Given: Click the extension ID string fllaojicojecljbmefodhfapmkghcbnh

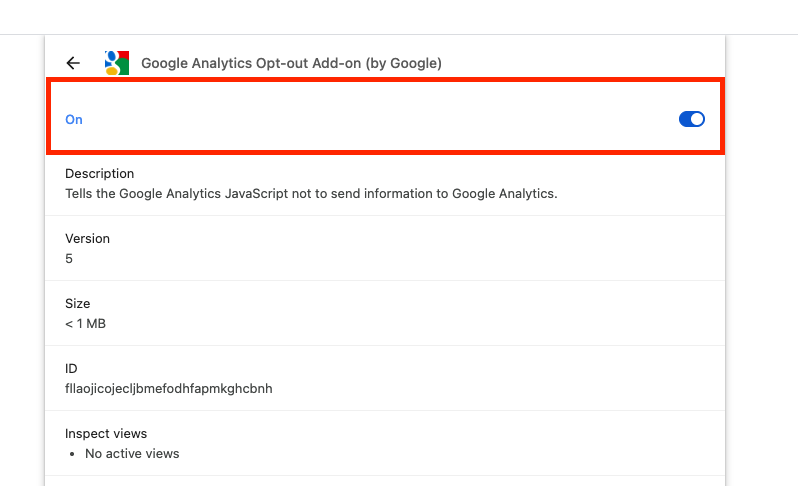Looking at the screenshot, I should (x=169, y=389).
